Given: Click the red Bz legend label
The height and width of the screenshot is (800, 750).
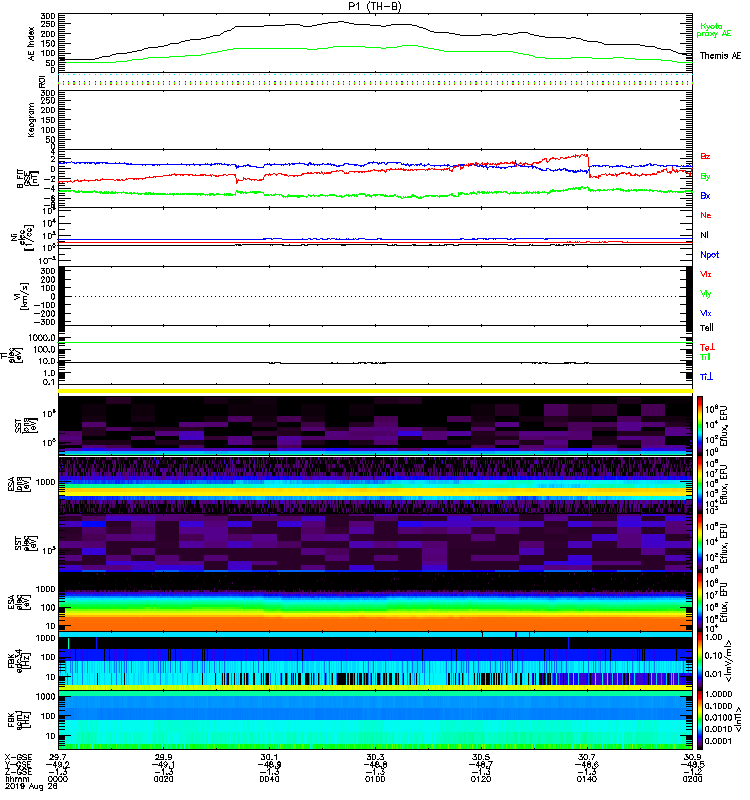Looking at the screenshot, I should (705, 156).
